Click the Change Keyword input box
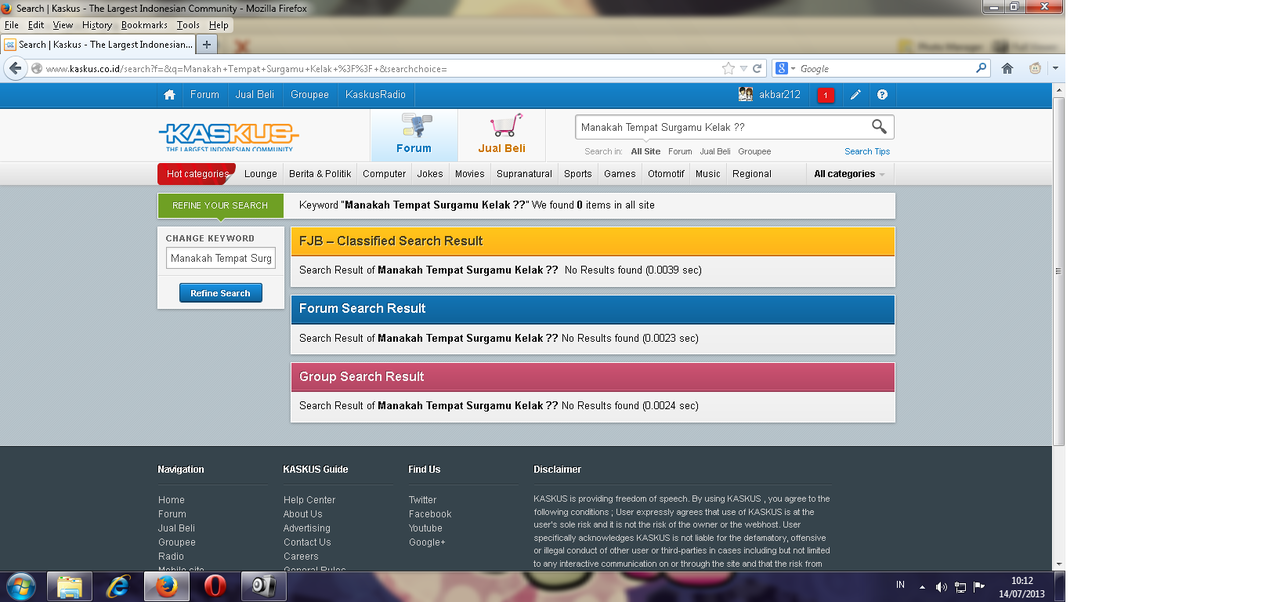Image resolution: width=1280 pixels, height=602 pixels. tap(220, 258)
